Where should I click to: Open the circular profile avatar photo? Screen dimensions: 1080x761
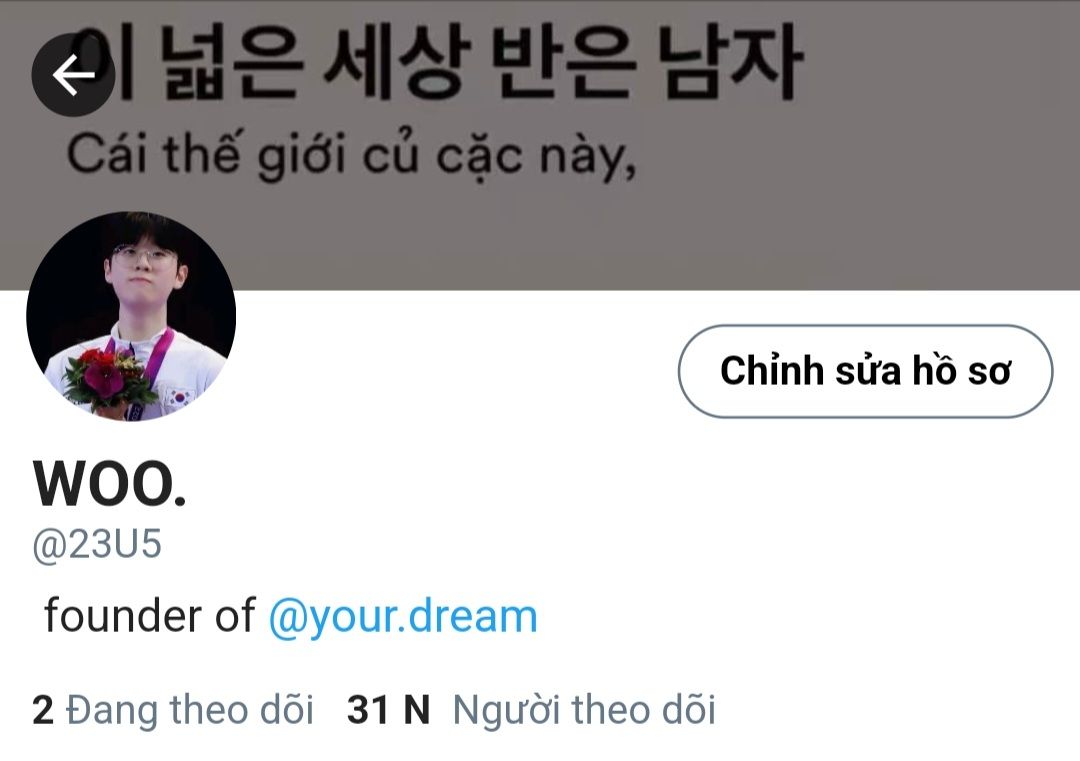[131, 316]
